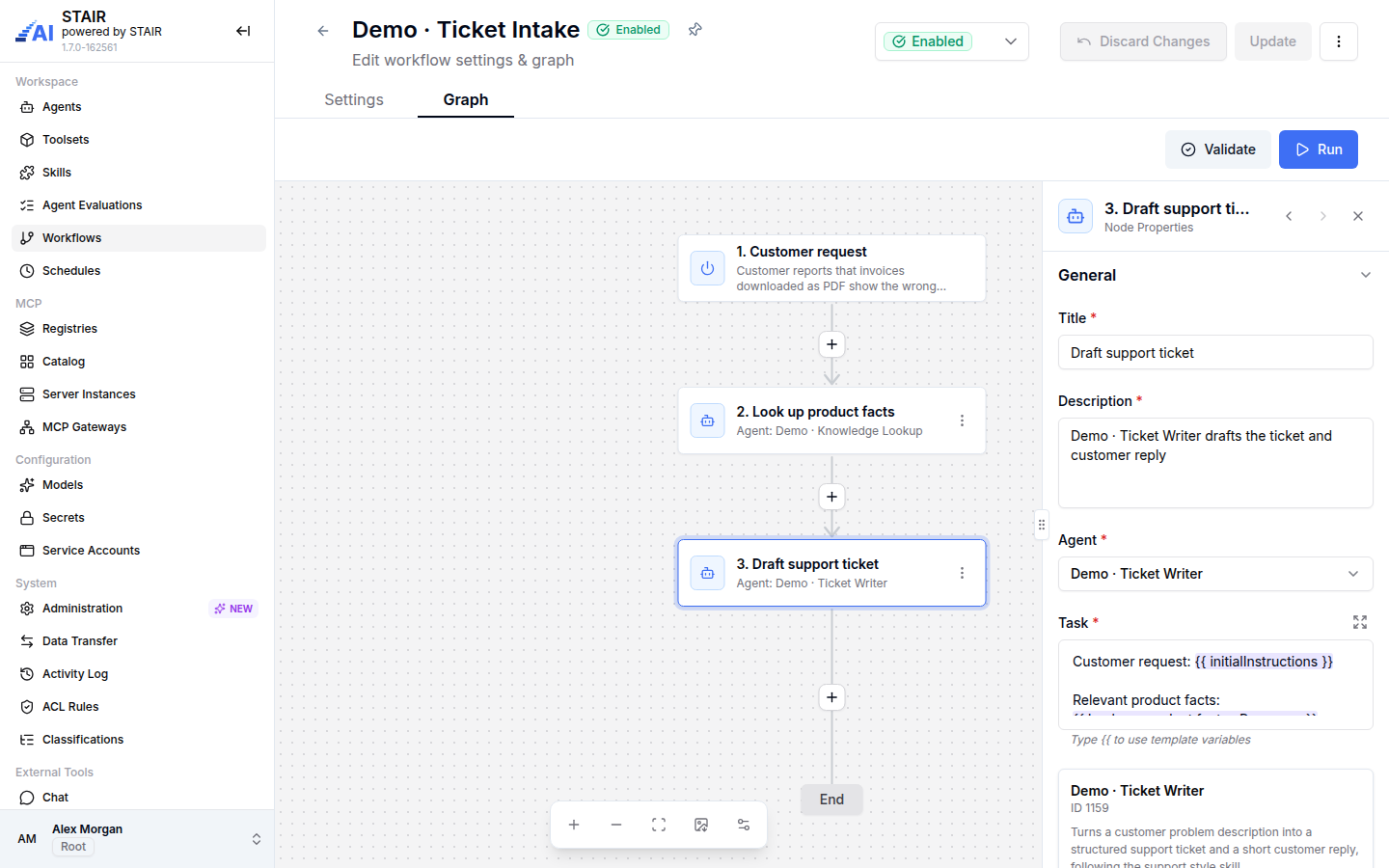Click the node icon in properties header

coord(1076,216)
